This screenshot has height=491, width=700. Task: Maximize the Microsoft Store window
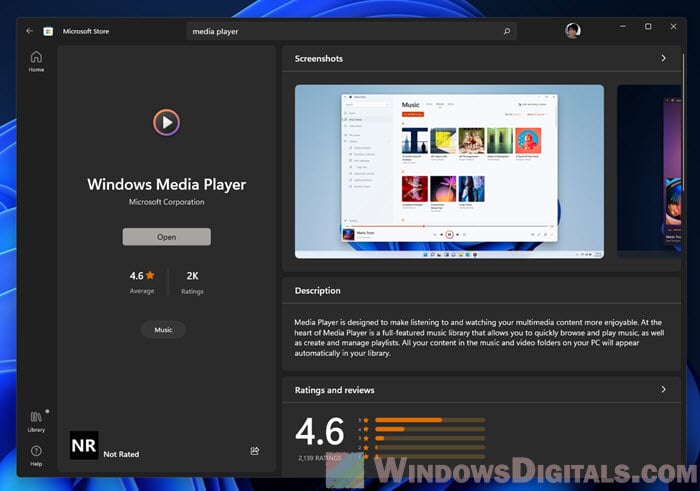click(x=648, y=27)
